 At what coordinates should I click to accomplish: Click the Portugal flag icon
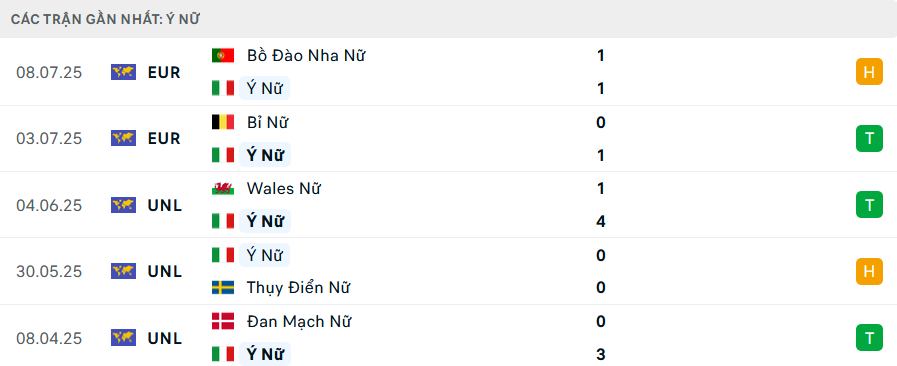(x=223, y=55)
